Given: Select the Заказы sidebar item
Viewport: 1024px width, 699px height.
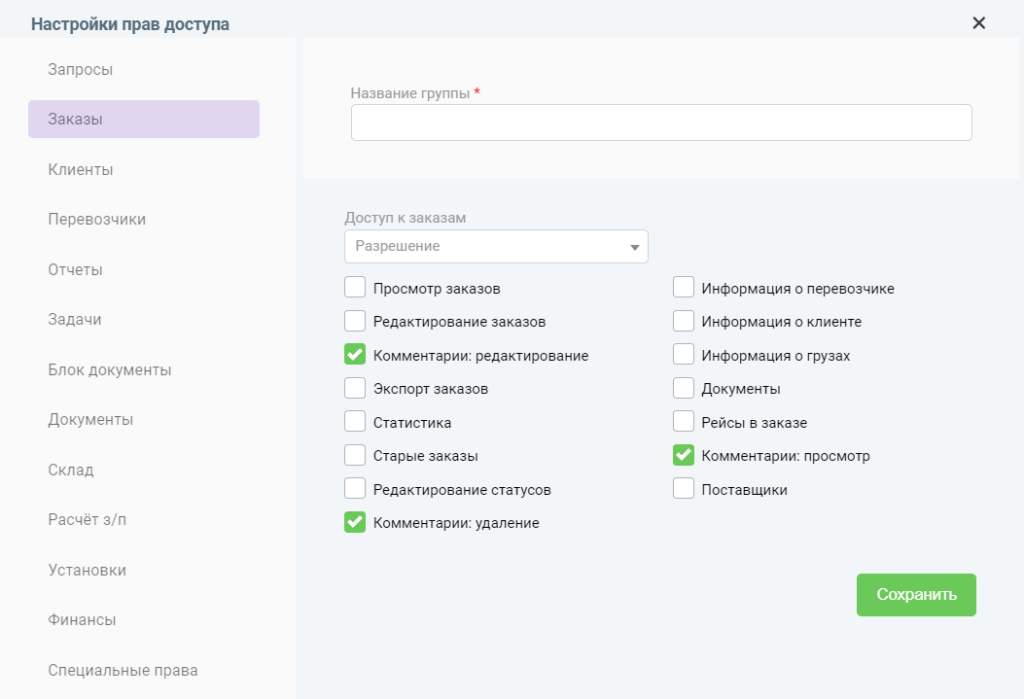Looking at the screenshot, I should pyautogui.click(x=144, y=119).
